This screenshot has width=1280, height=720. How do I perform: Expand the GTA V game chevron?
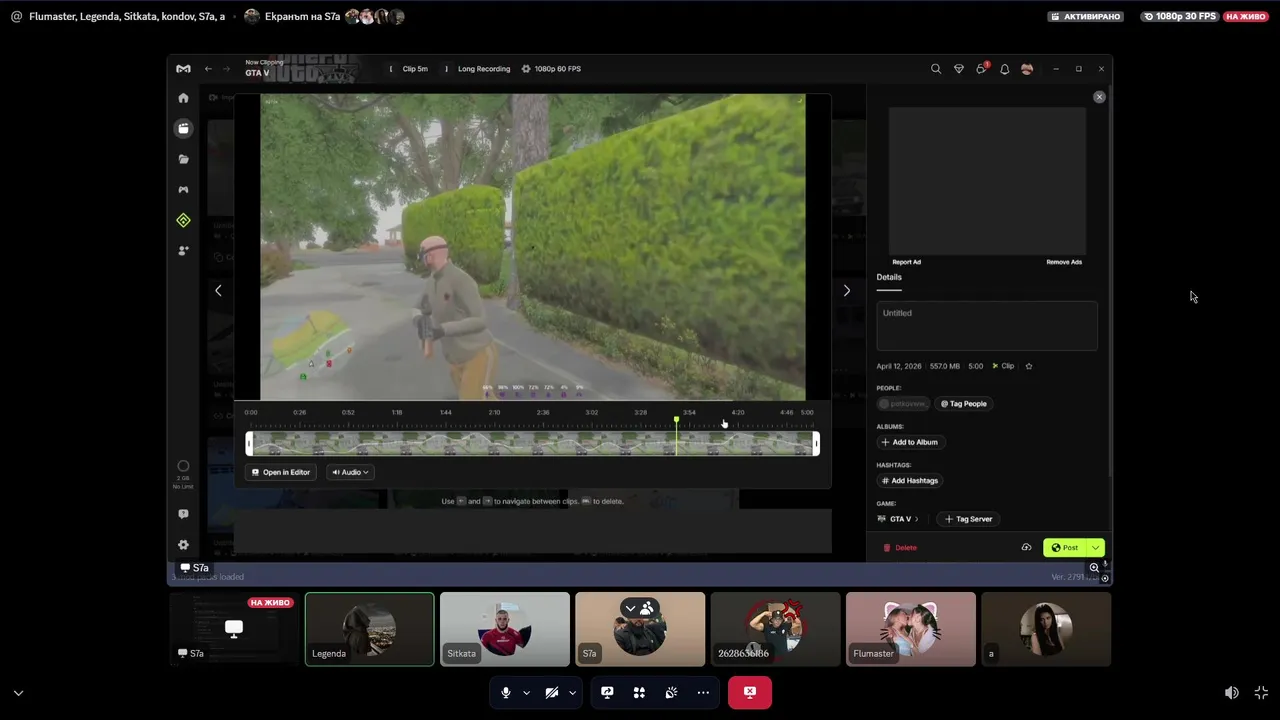916,519
